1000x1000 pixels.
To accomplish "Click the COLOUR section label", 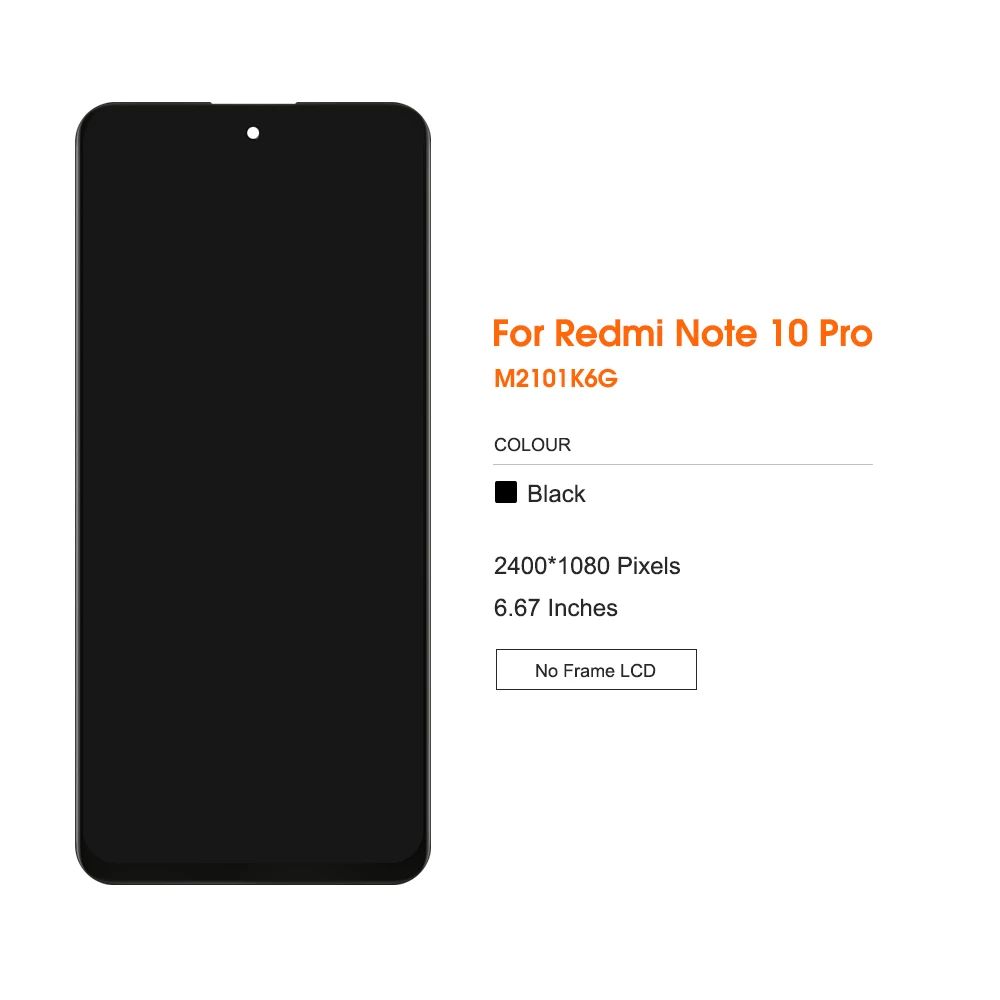I will [x=533, y=445].
